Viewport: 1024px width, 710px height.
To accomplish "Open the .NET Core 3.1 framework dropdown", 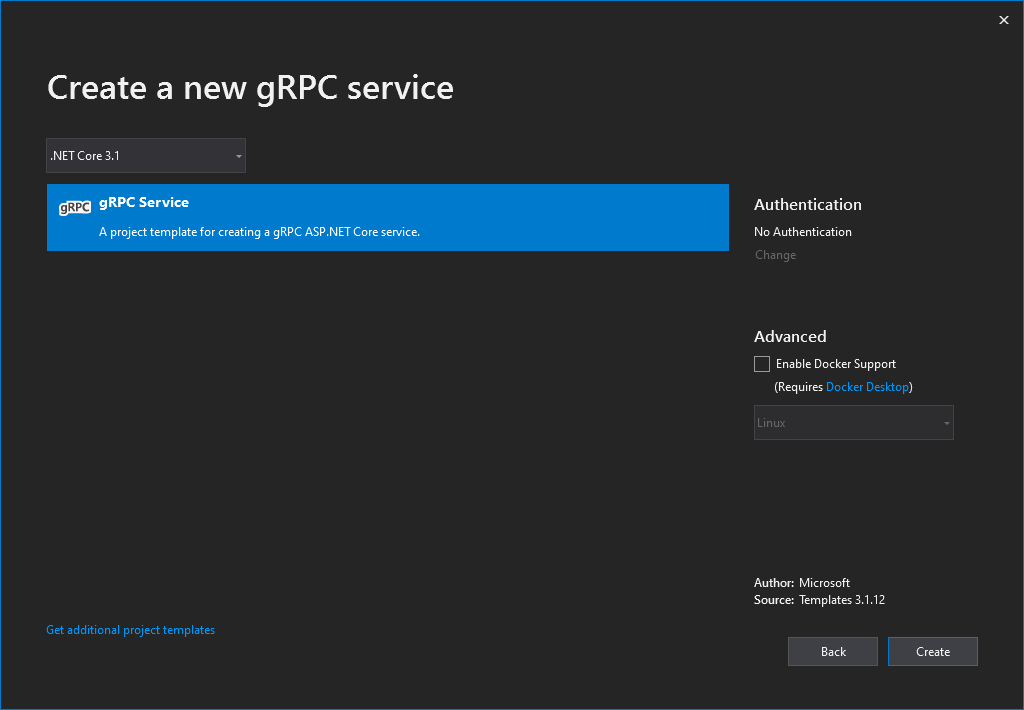I will click(146, 155).
